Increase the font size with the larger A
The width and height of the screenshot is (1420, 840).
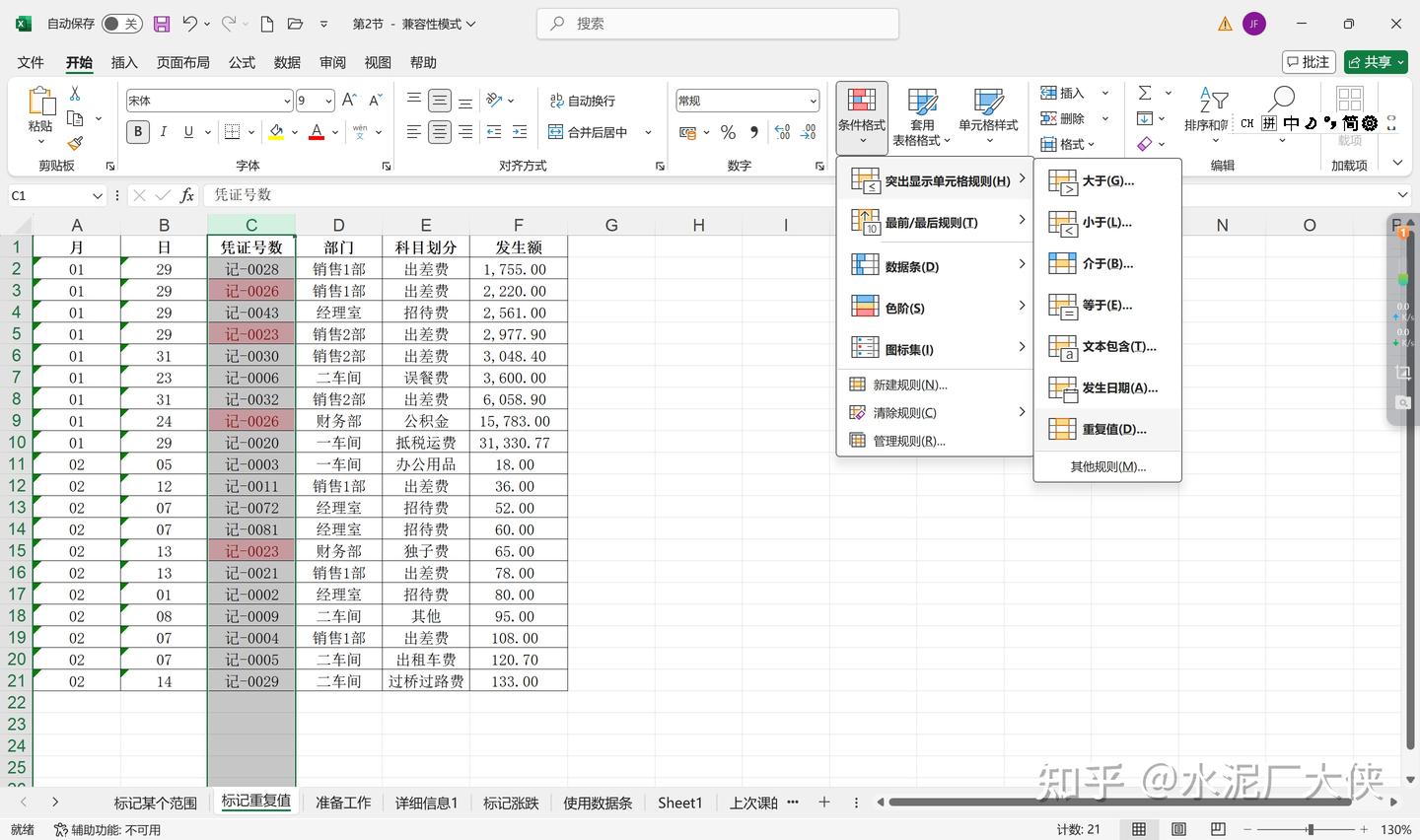tap(349, 101)
